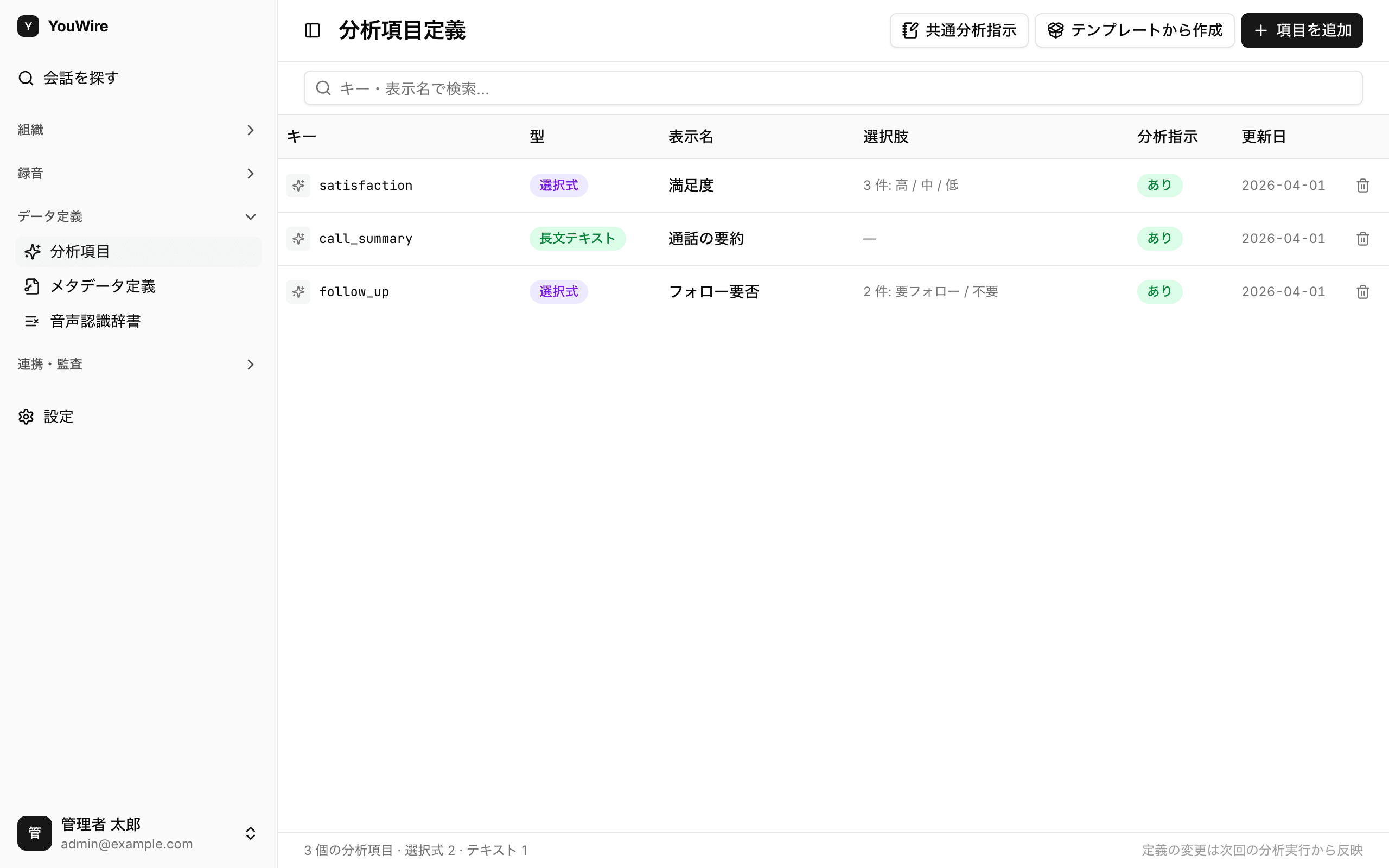Click the 更新日 column header
Image resolution: width=1389 pixels, height=868 pixels.
click(x=1263, y=137)
